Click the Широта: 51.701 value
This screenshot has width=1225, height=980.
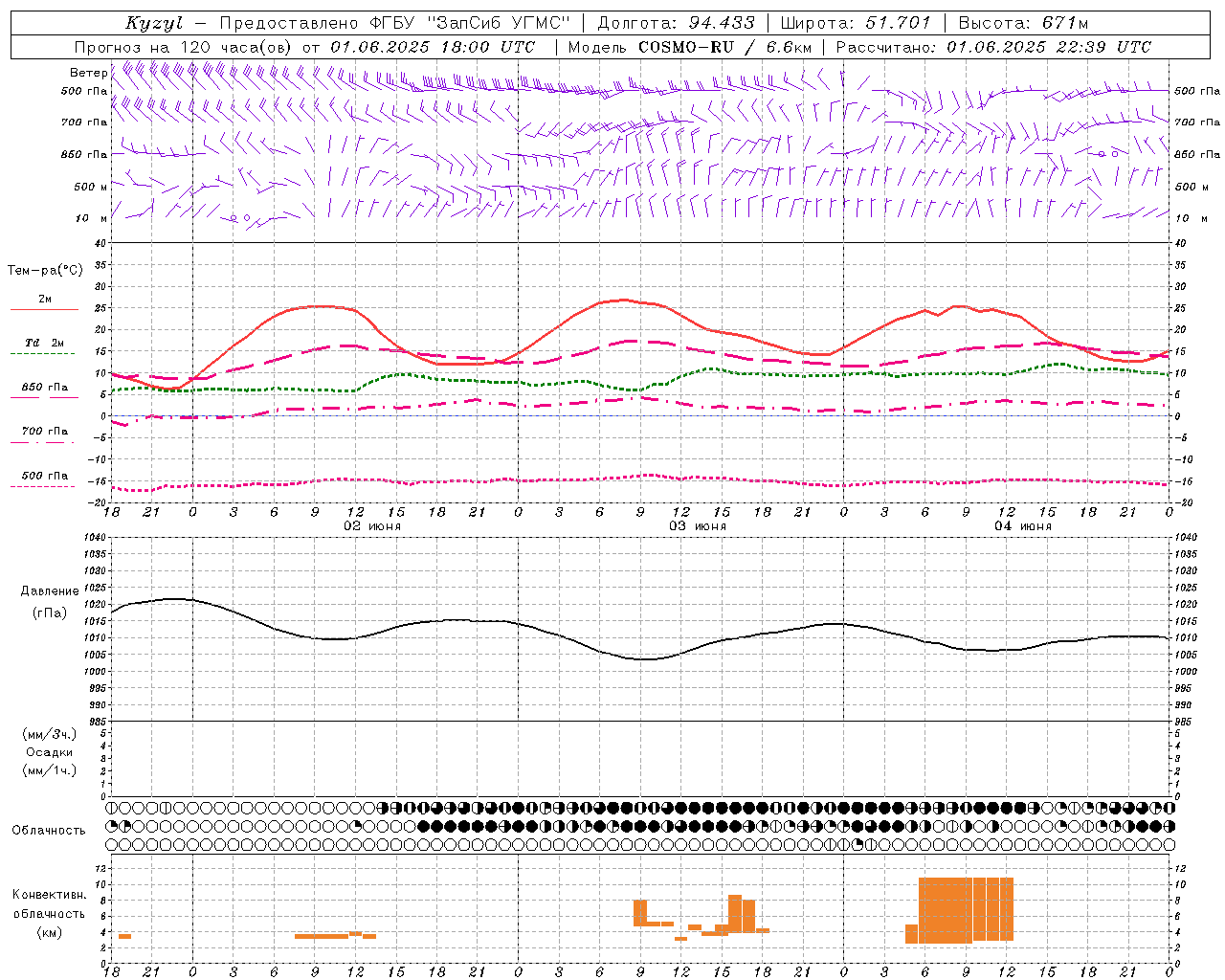[856, 23]
